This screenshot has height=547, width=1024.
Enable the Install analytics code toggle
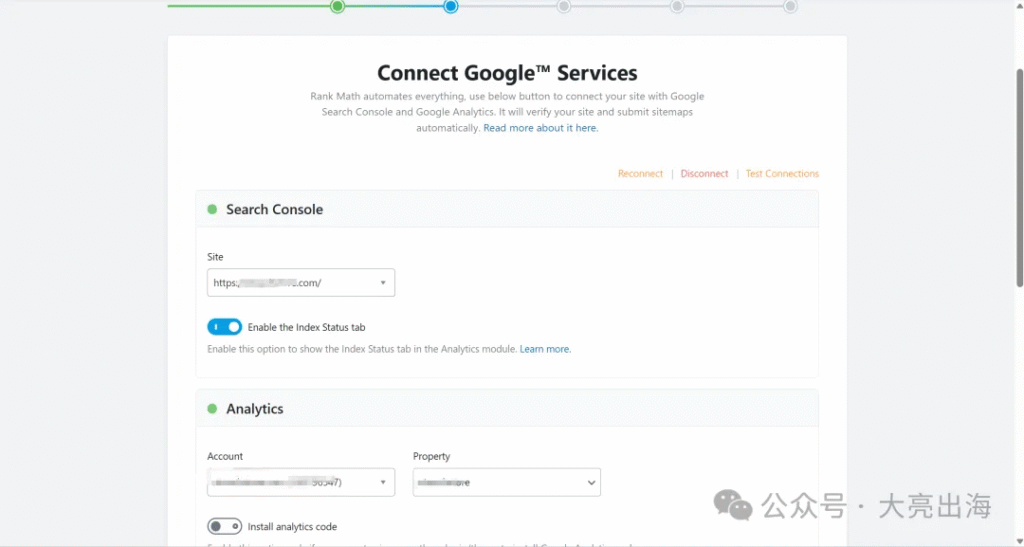[225, 526]
